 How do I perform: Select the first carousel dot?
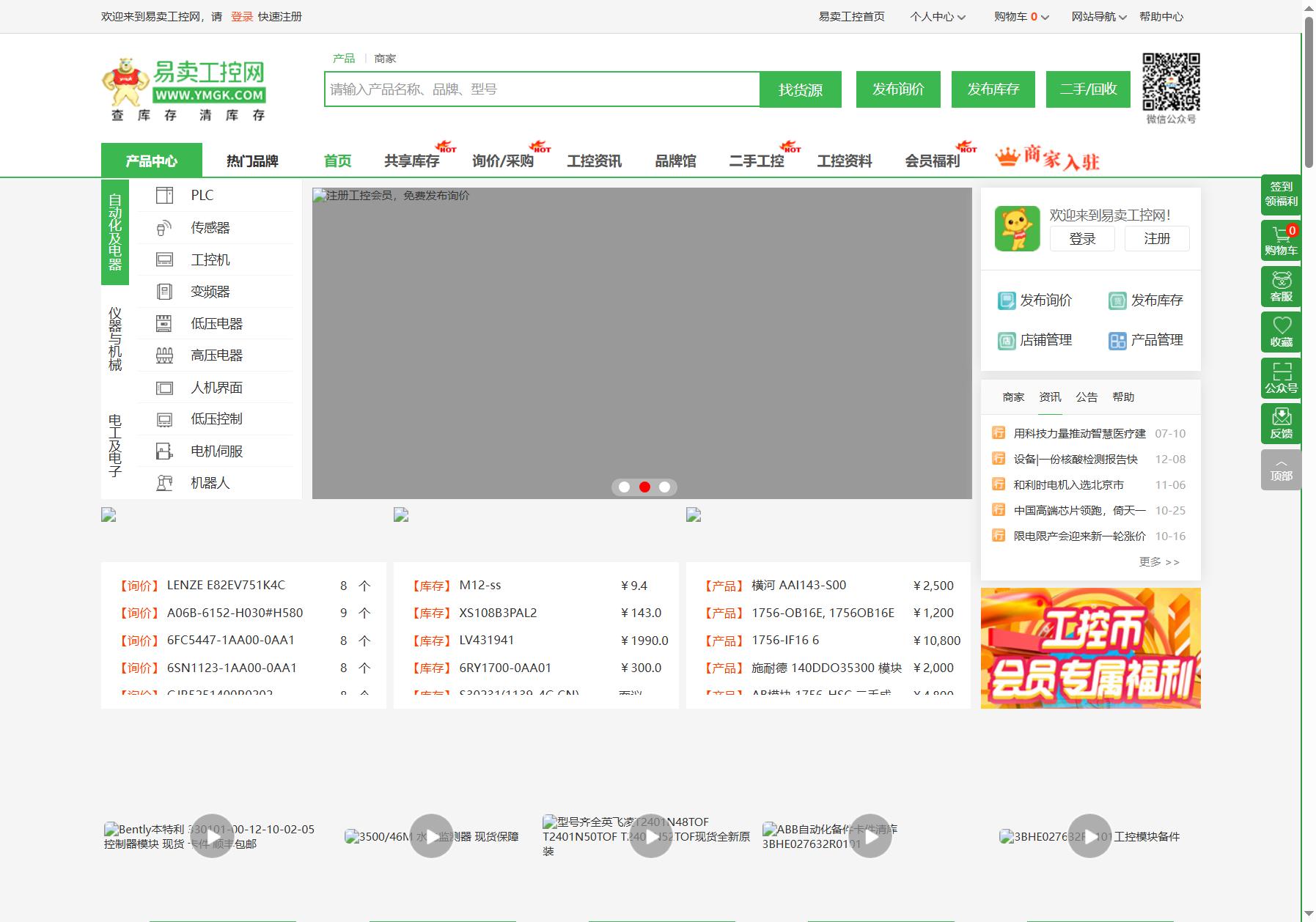(624, 487)
